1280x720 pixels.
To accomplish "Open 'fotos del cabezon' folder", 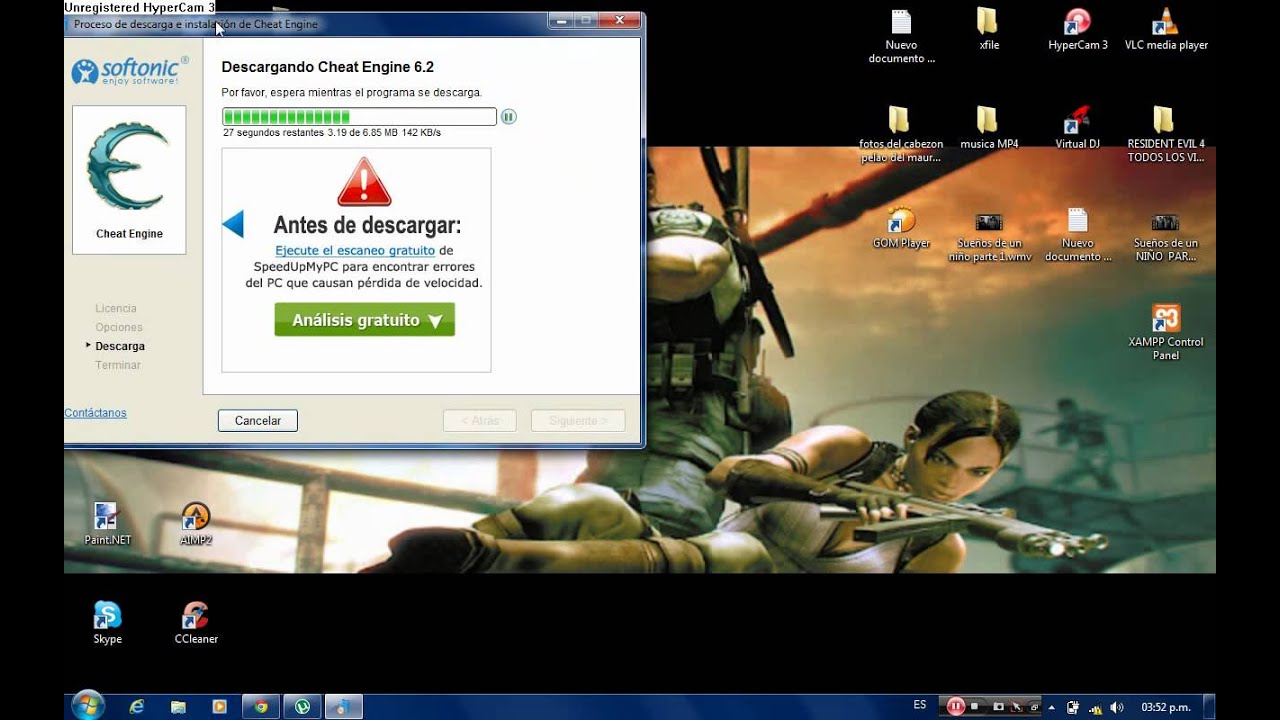I will 901,134.
